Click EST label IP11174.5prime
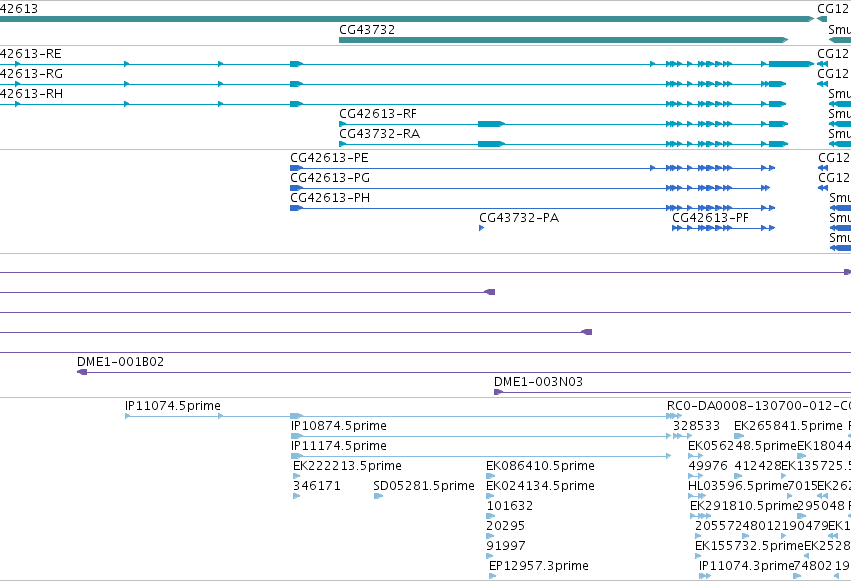851x581 pixels. point(339,446)
